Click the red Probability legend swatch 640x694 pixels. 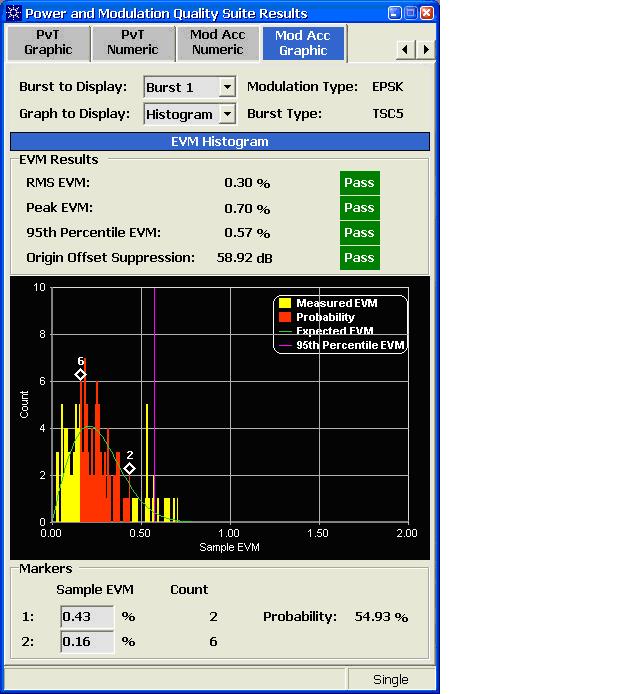(284, 317)
